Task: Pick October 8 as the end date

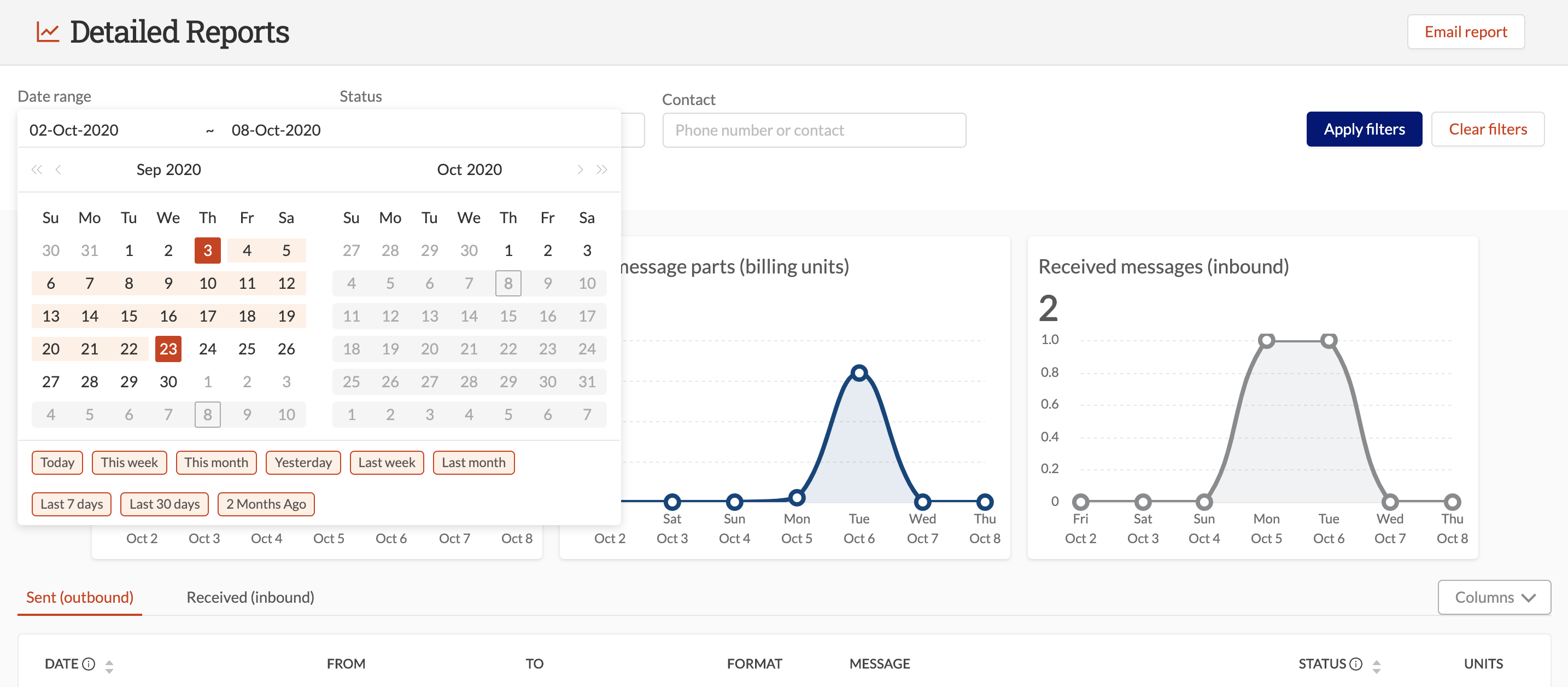Action: click(508, 283)
